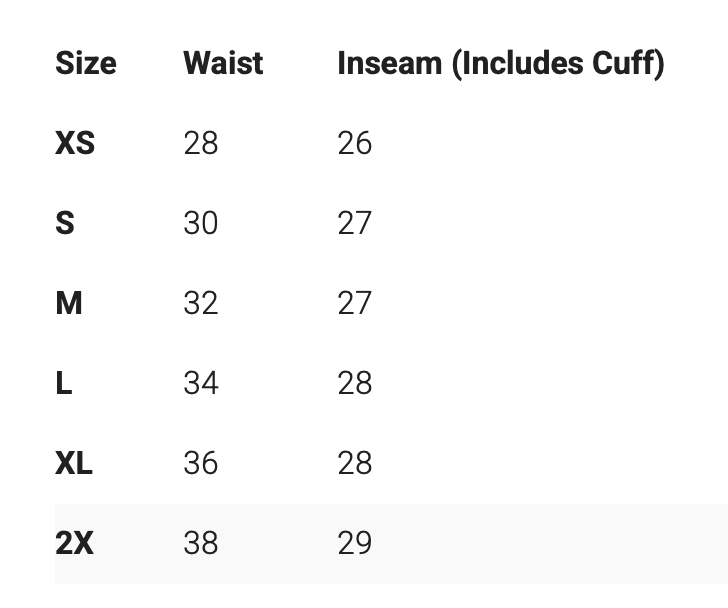Screen dimensions: 728x608
Task: Click the Inseam (Includes Cuff) header
Action: click(500, 63)
